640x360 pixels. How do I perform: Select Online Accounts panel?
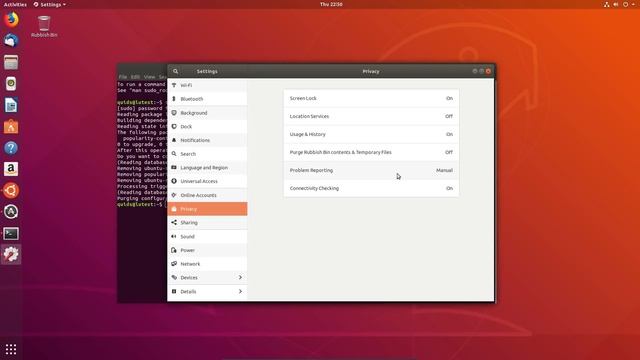tap(207, 195)
